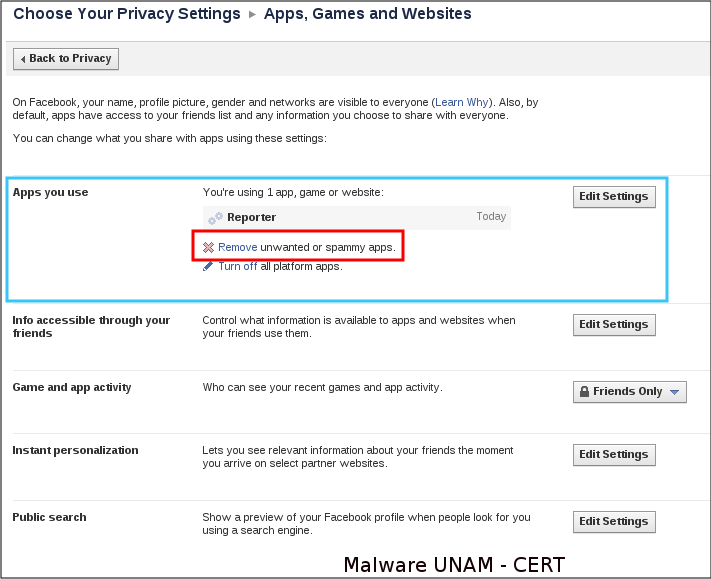Open the Remove unwanted apps link
The width and height of the screenshot is (711, 579).
click(x=237, y=247)
